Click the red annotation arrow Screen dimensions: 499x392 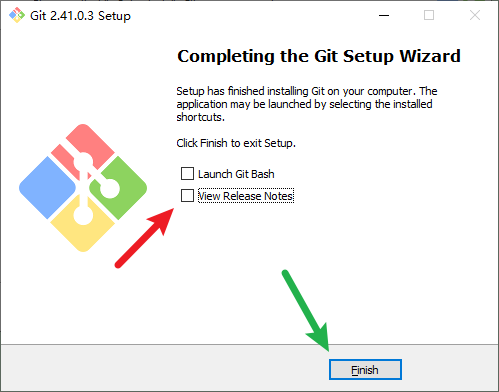coord(144,238)
